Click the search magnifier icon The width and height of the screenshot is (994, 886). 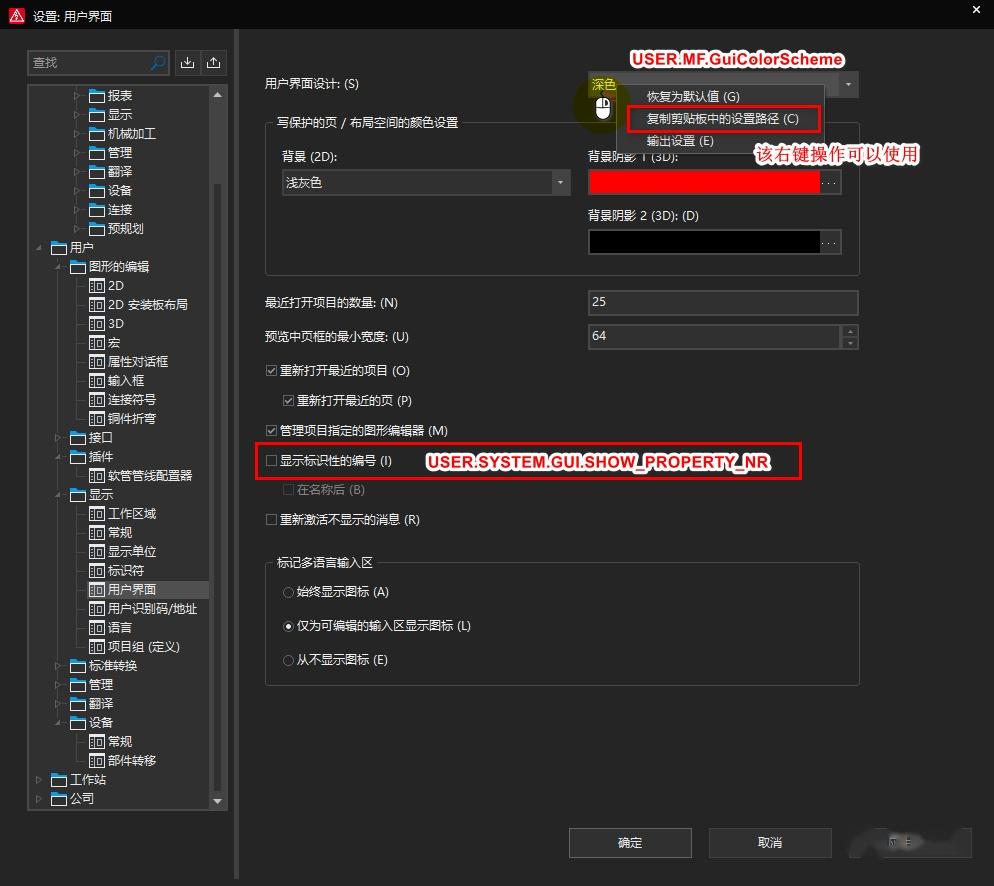[x=158, y=62]
